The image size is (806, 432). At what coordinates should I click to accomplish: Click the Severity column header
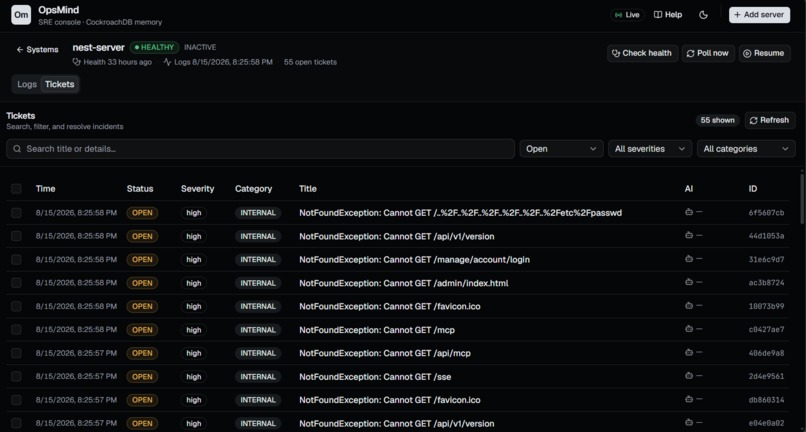(x=197, y=189)
